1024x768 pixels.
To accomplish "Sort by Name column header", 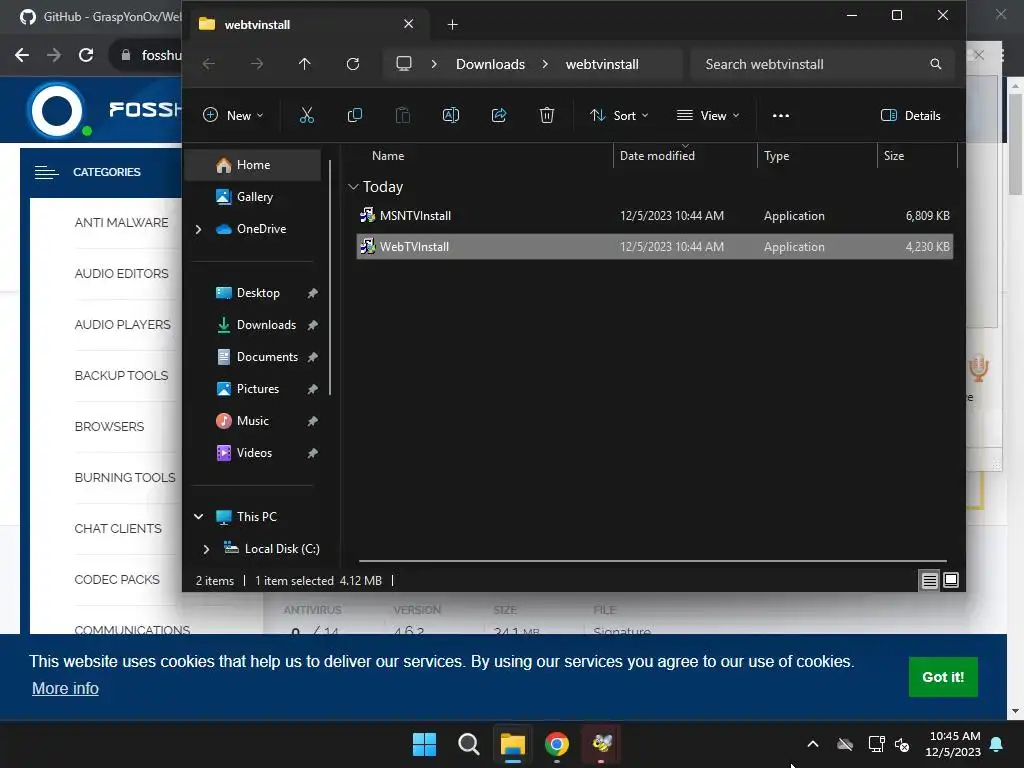I will [388, 156].
